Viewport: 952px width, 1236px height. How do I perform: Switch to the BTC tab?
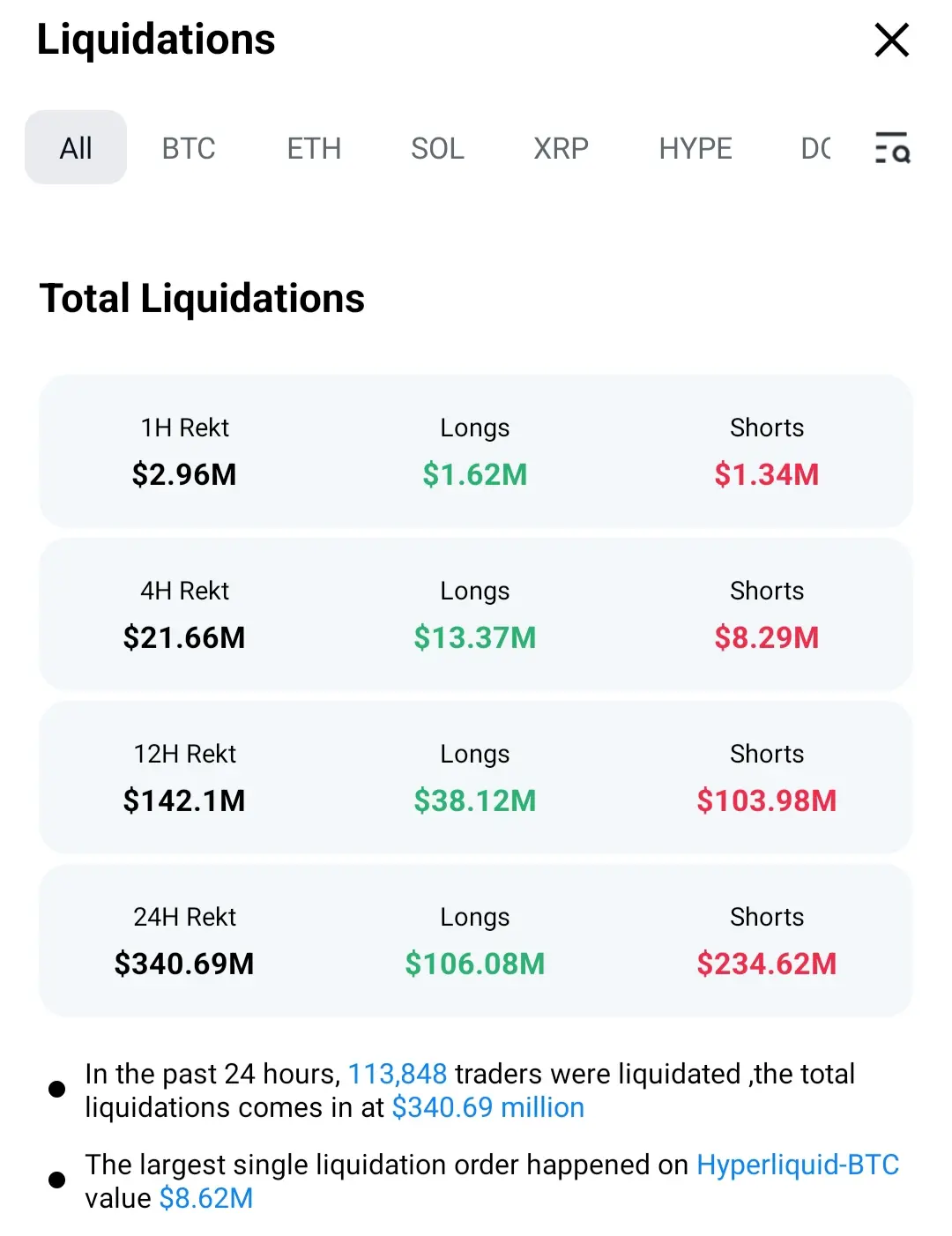tap(189, 148)
